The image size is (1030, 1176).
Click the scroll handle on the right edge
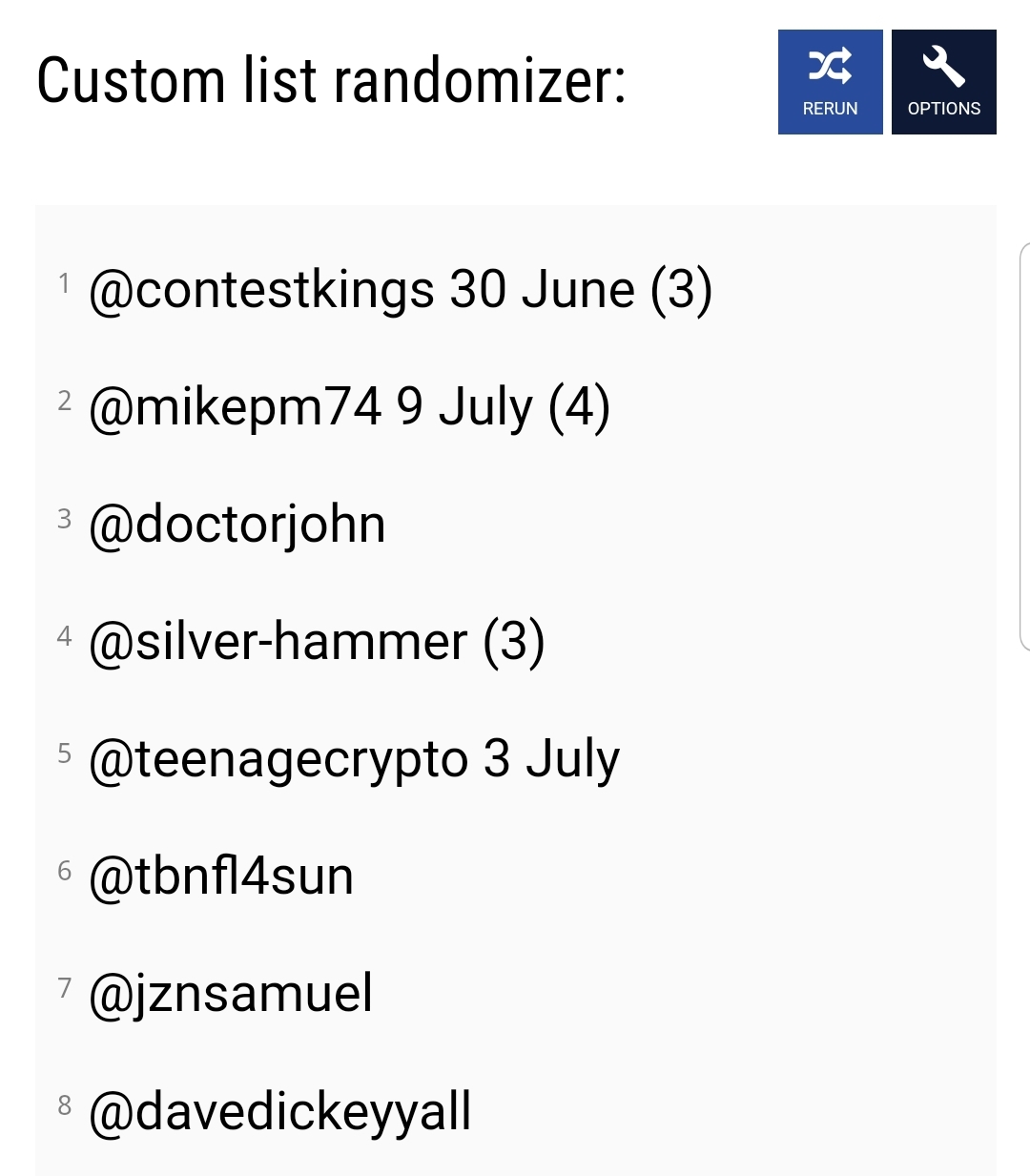tap(1023, 446)
